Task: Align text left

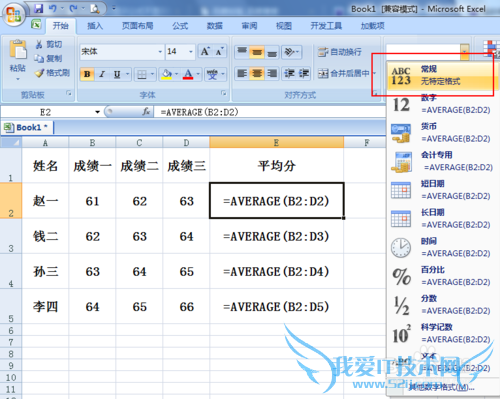Action: [242, 73]
